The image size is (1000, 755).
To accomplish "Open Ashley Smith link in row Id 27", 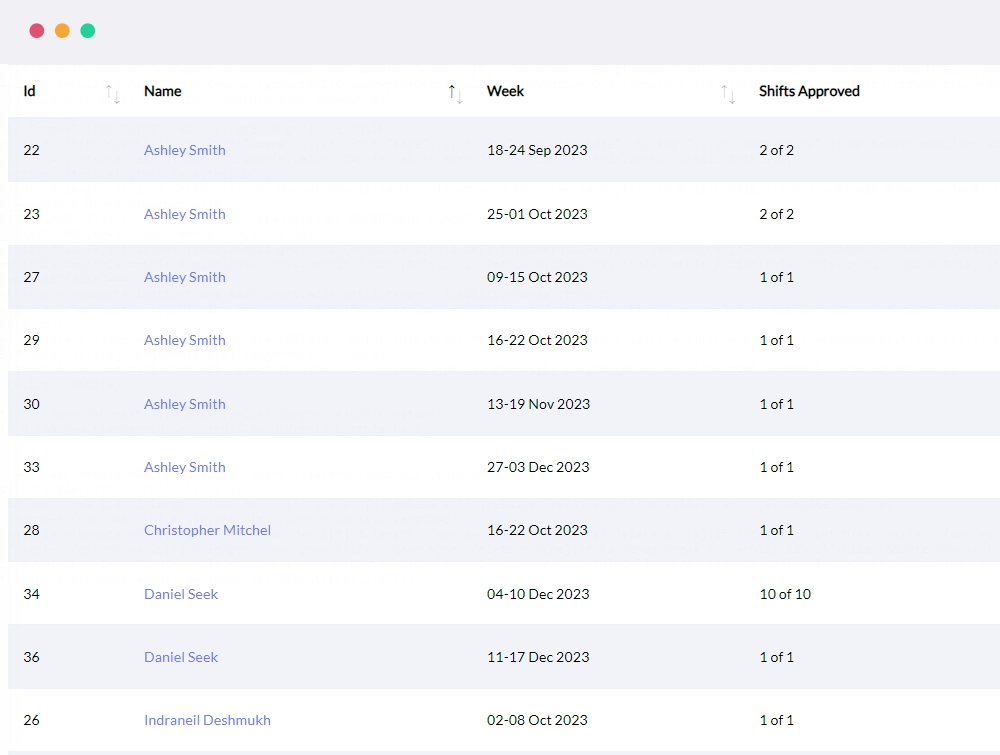I will pos(185,277).
